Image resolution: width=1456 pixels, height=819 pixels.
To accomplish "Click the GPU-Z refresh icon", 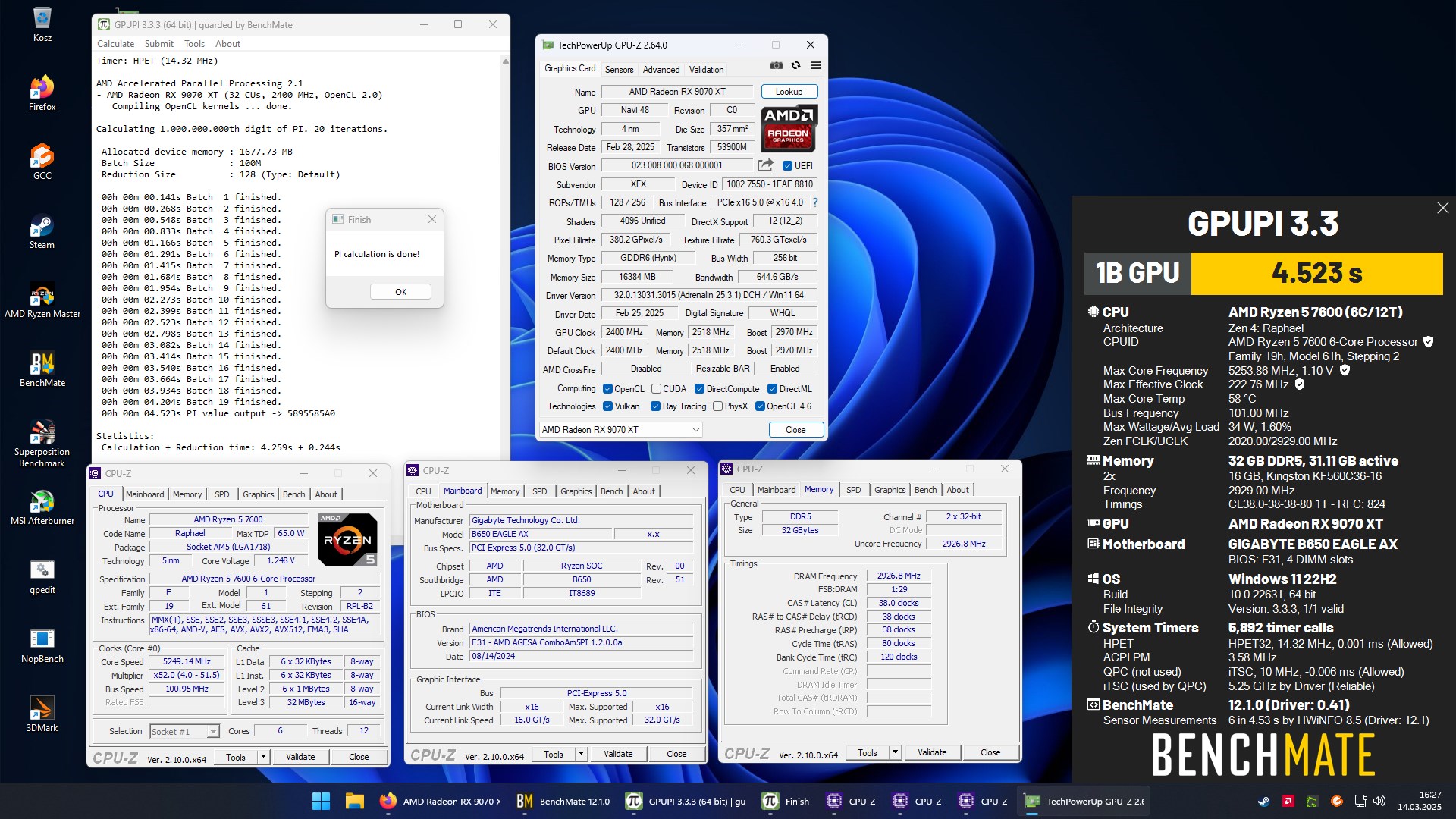I will coord(795,65).
